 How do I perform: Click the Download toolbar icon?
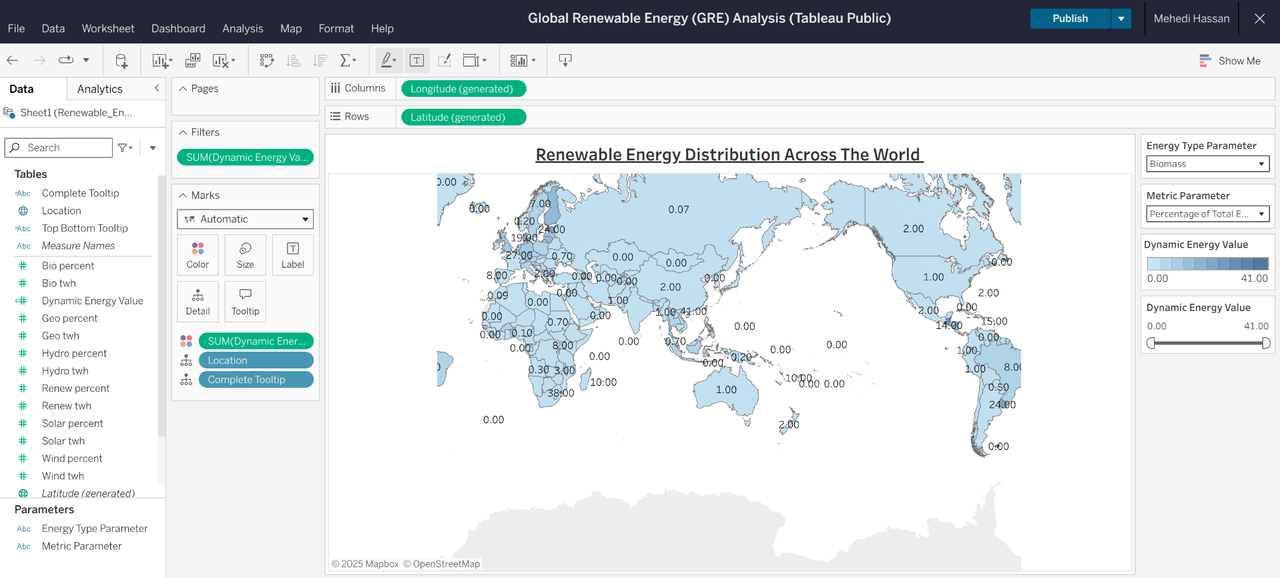(x=565, y=61)
